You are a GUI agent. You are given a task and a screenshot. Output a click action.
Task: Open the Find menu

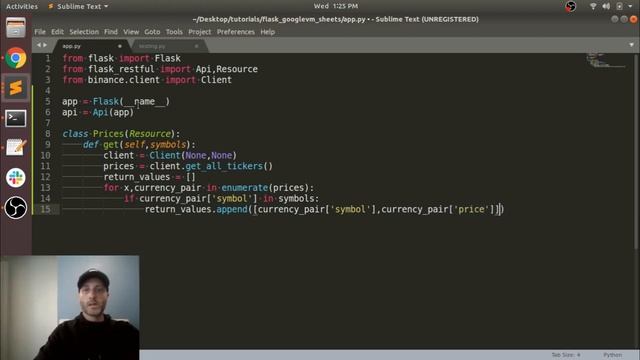coord(111,32)
